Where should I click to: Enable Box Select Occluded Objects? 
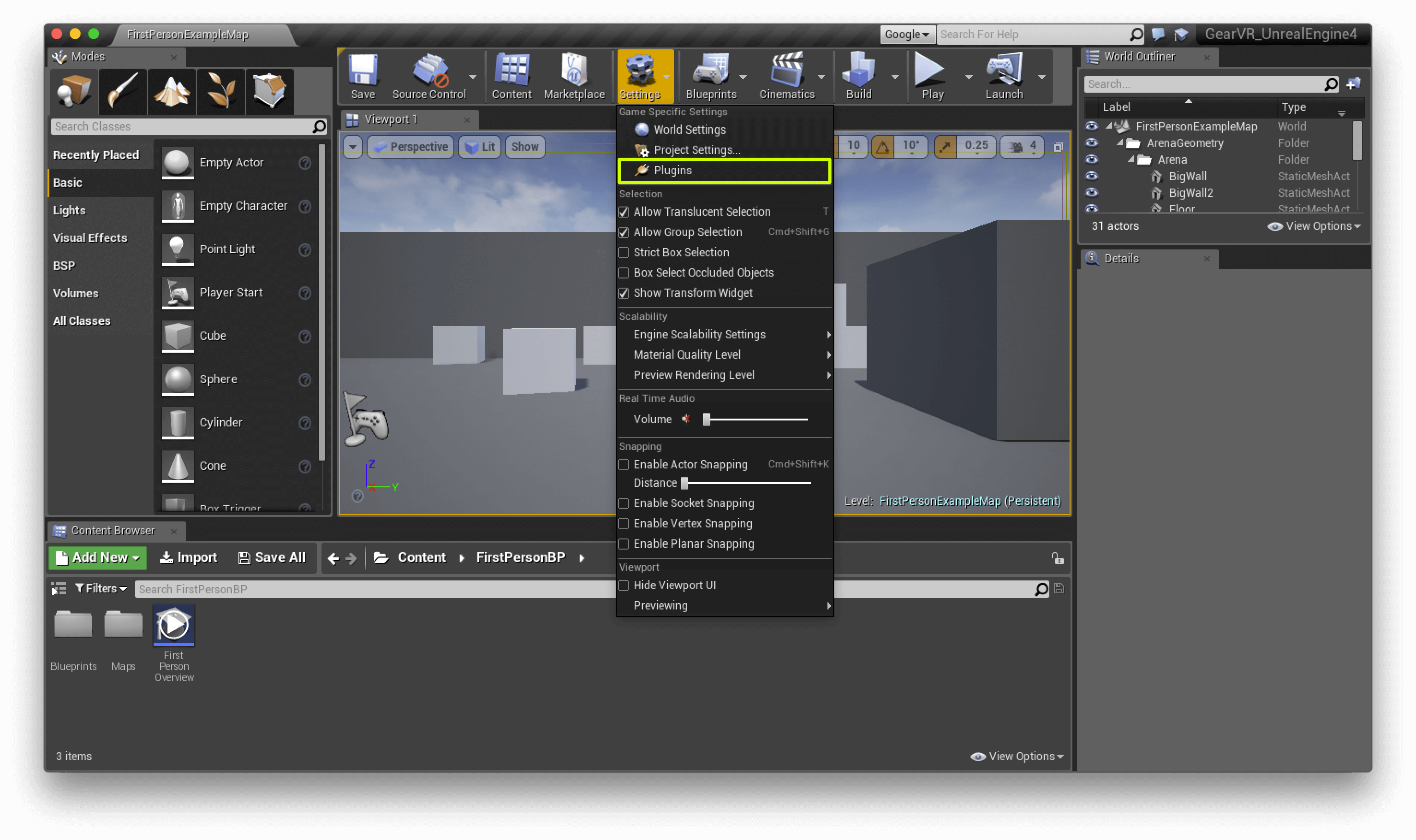(623, 272)
